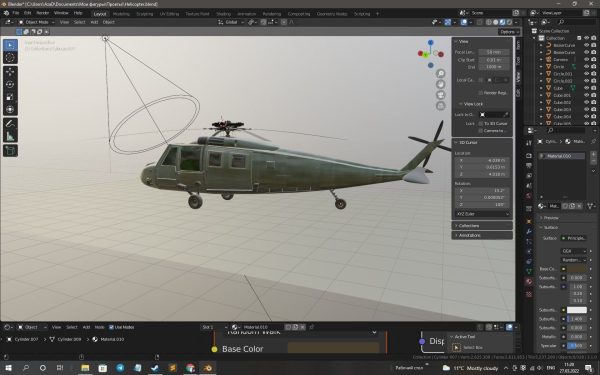Enable Lock To 3D Cursor checkbox
Viewport: 600px width, 375px height.
pyautogui.click(x=481, y=124)
